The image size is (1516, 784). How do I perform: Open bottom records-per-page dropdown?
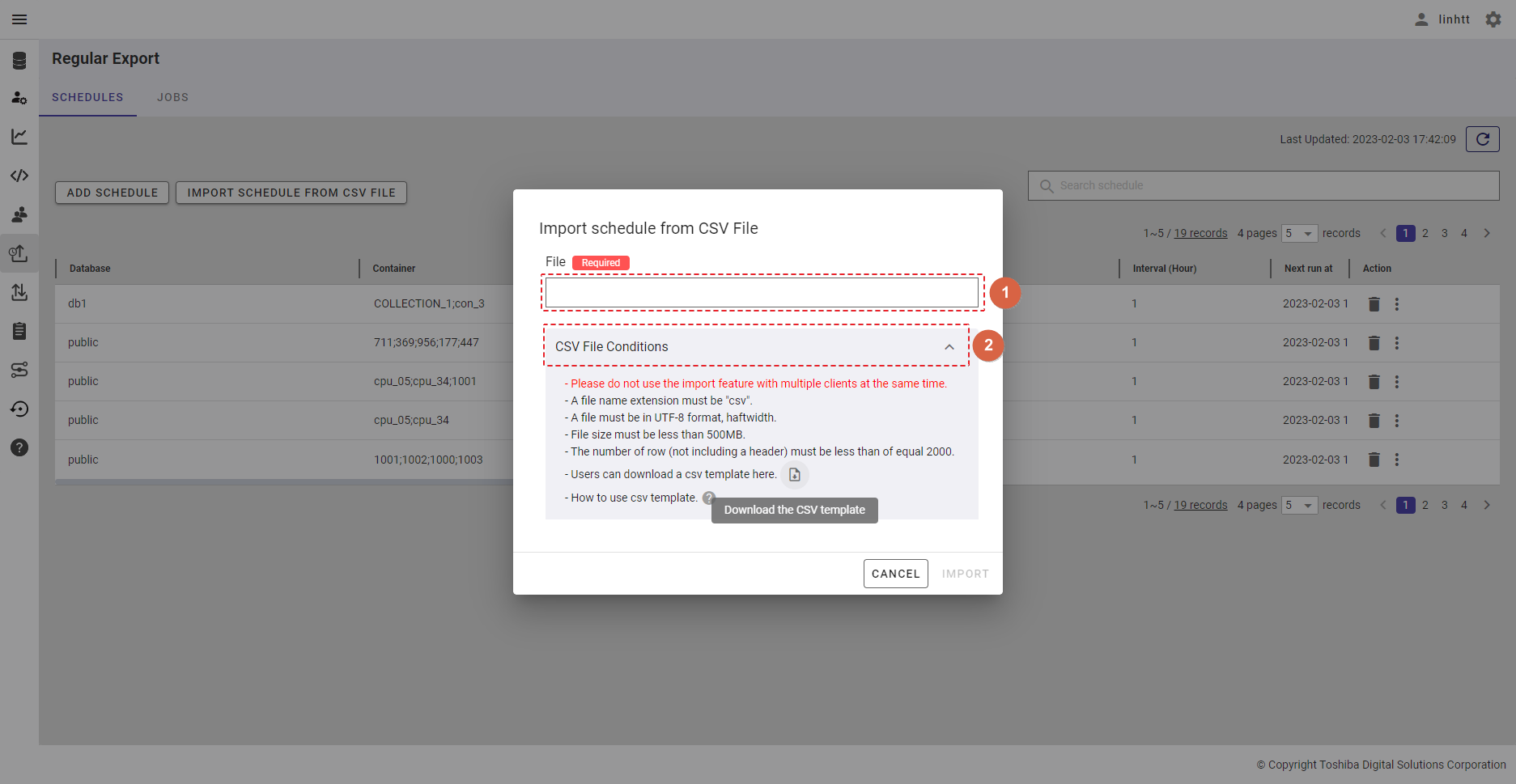coord(1300,505)
